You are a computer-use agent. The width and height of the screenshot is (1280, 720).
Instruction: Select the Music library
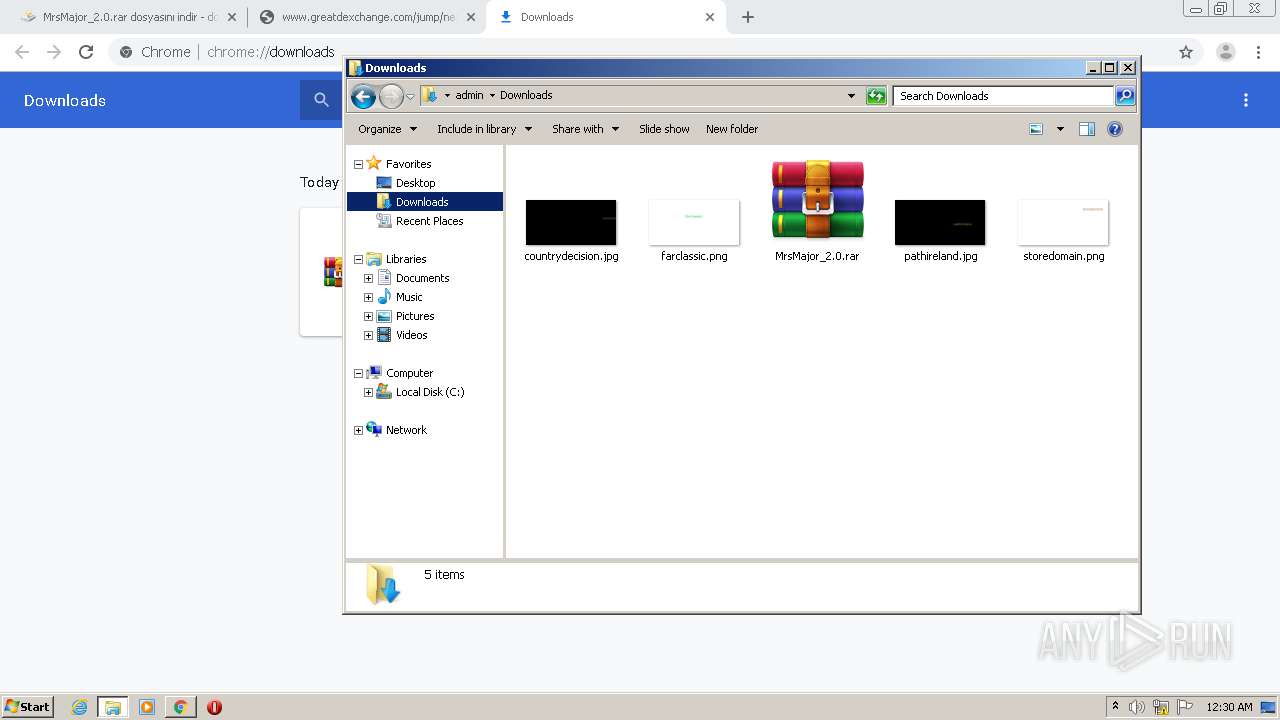409,297
